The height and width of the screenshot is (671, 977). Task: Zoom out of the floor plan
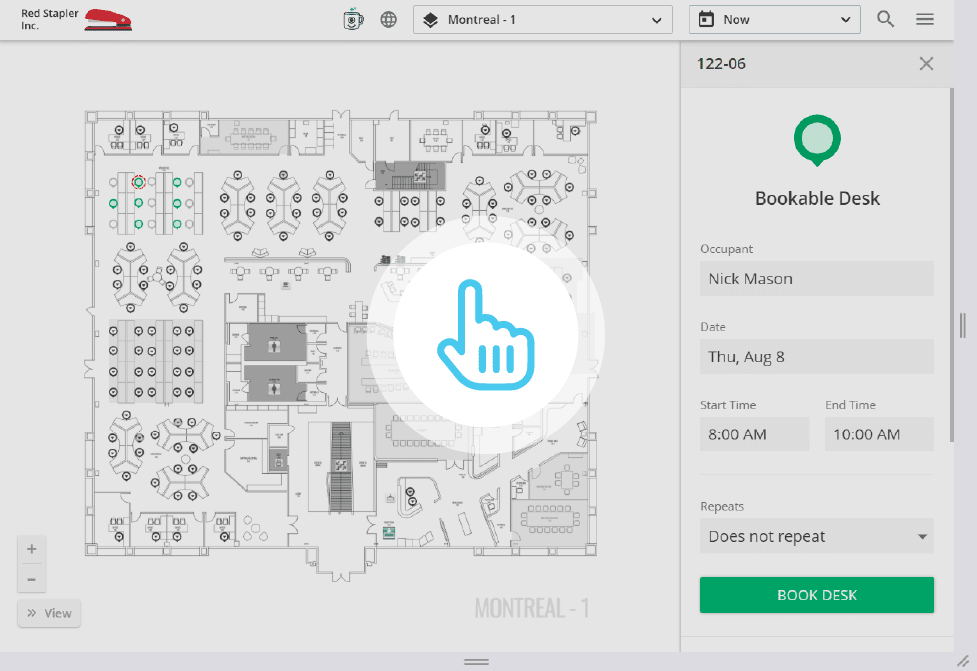click(31, 577)
